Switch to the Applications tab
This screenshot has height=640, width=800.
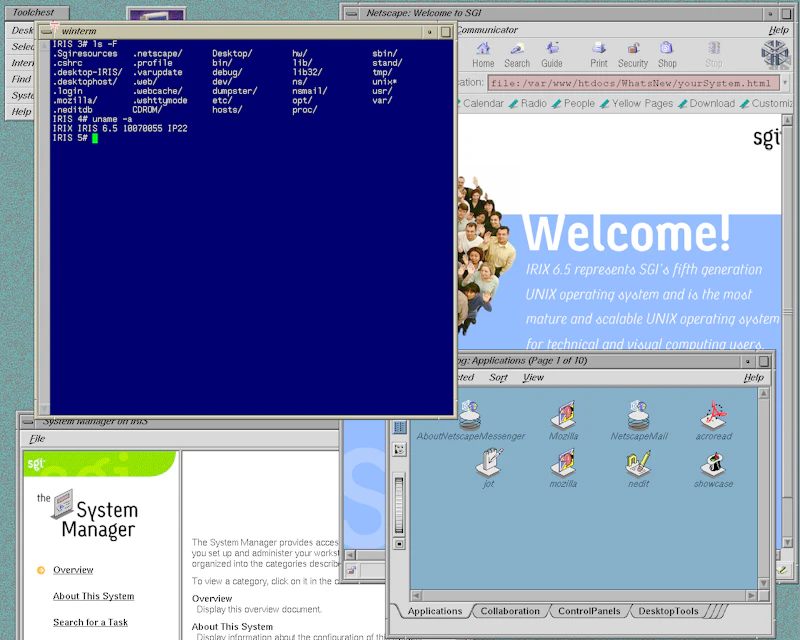point(435,611)
